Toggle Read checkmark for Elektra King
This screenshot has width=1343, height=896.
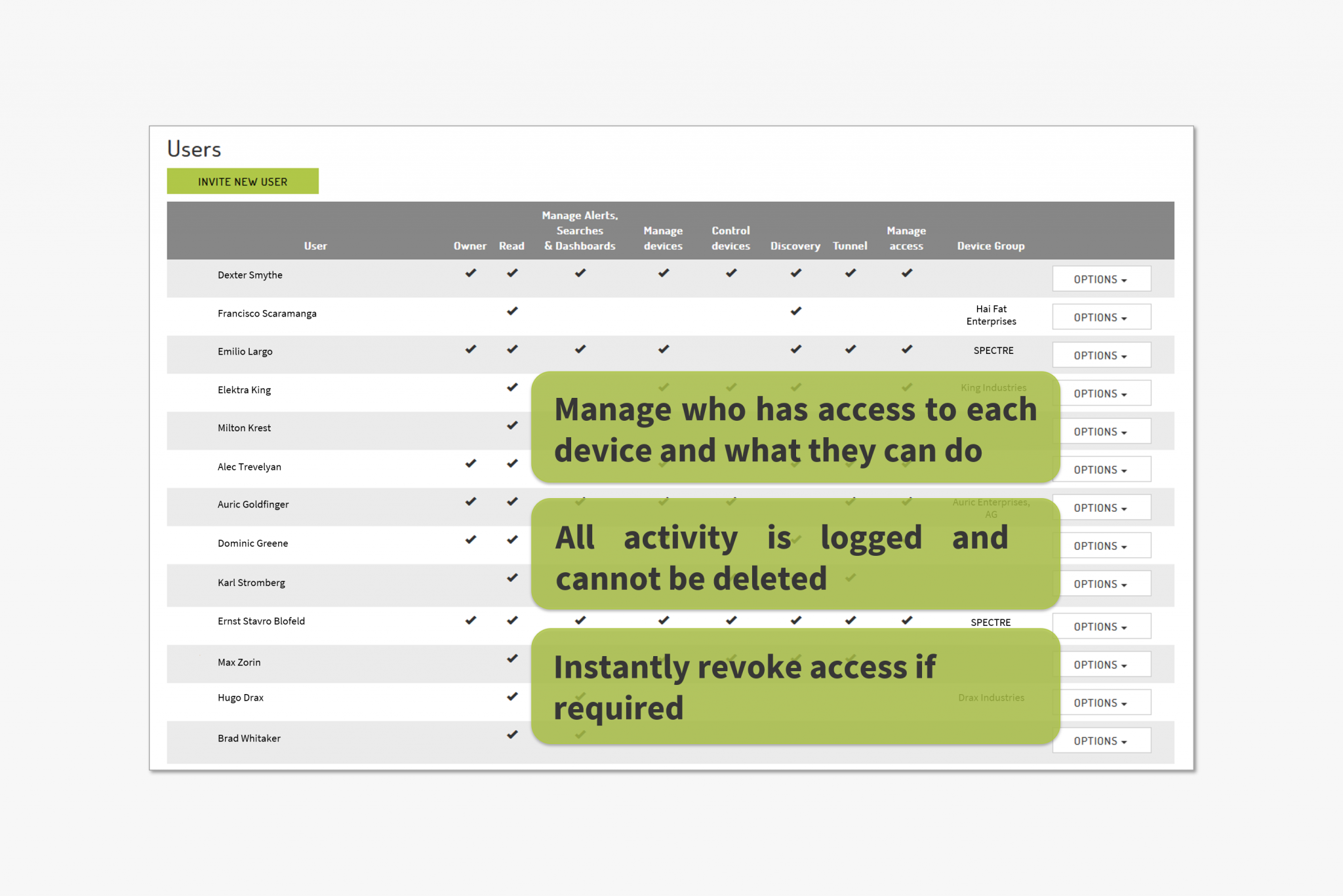click(x=512, y=387)
